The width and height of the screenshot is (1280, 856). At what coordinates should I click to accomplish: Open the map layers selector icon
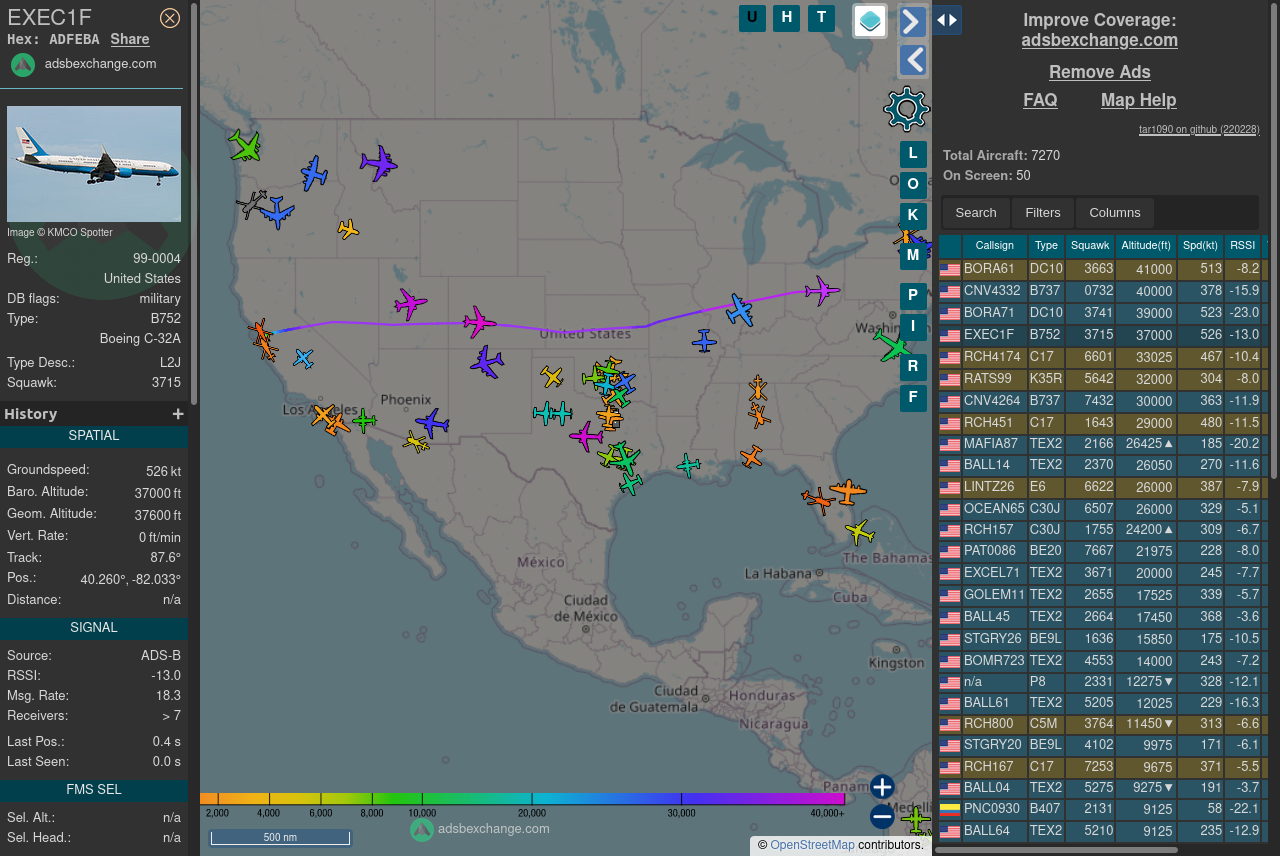pos(870,21)
